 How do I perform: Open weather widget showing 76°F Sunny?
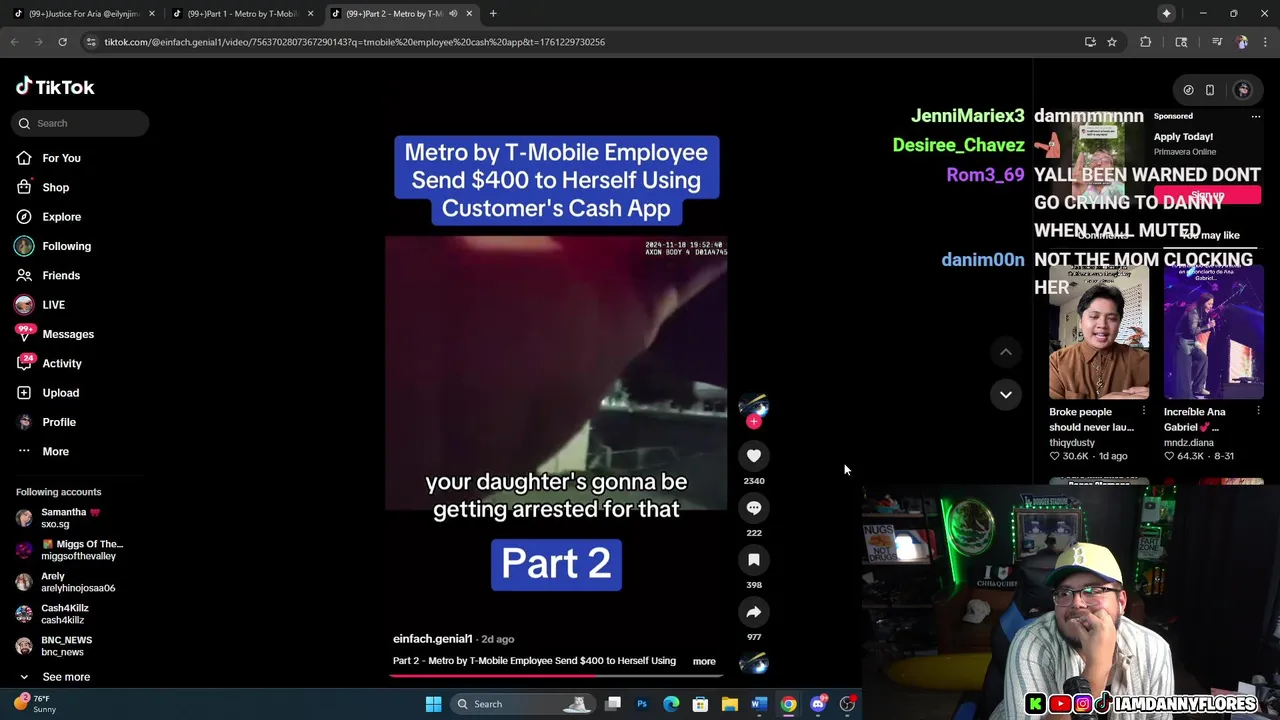tap(35, 704)
